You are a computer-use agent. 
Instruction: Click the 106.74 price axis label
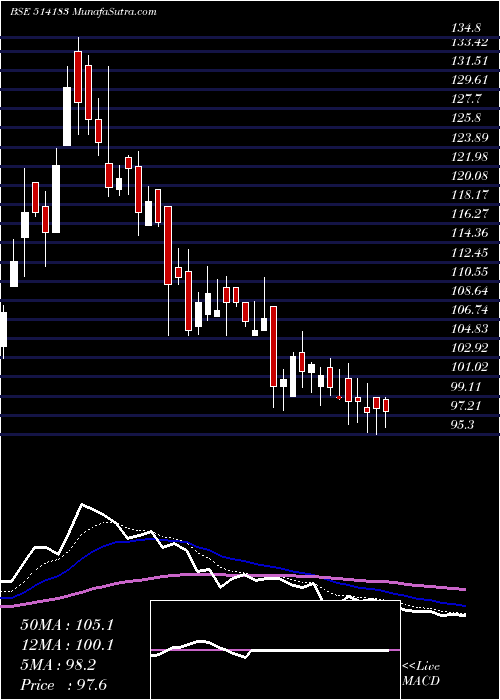(x=471, y=309)
